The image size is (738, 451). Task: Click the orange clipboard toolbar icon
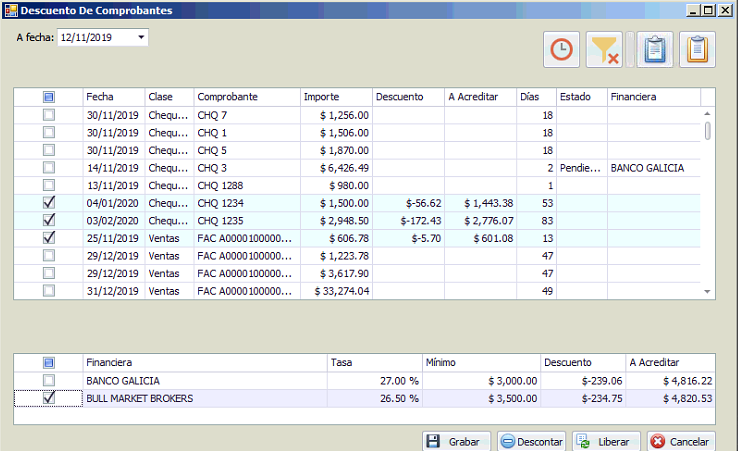(x=697, y=49)
